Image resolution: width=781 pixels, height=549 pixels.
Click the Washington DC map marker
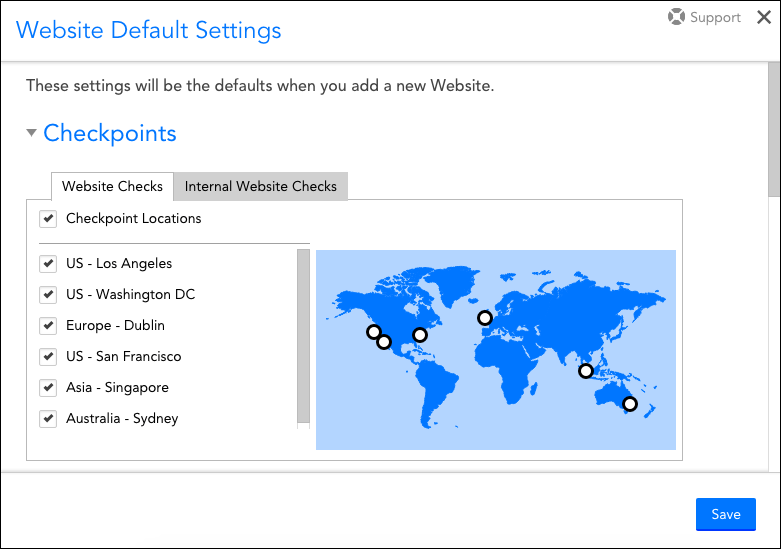pos(420,334)
